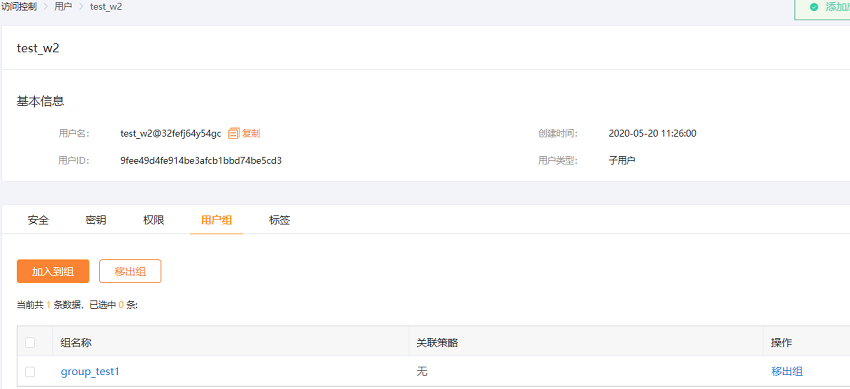This screenshot has height=389, width=850.
Task: Click the green success checkmark icon
Action: pyautogui.click(x=813, y=7)
